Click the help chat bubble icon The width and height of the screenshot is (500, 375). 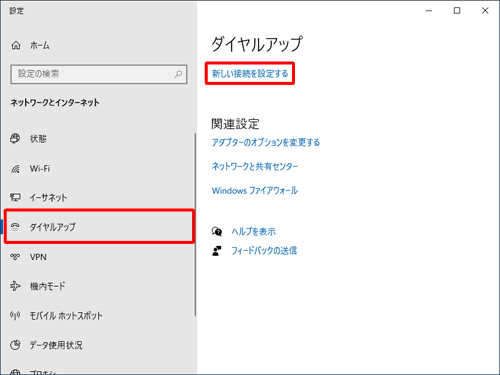[217, 231]
